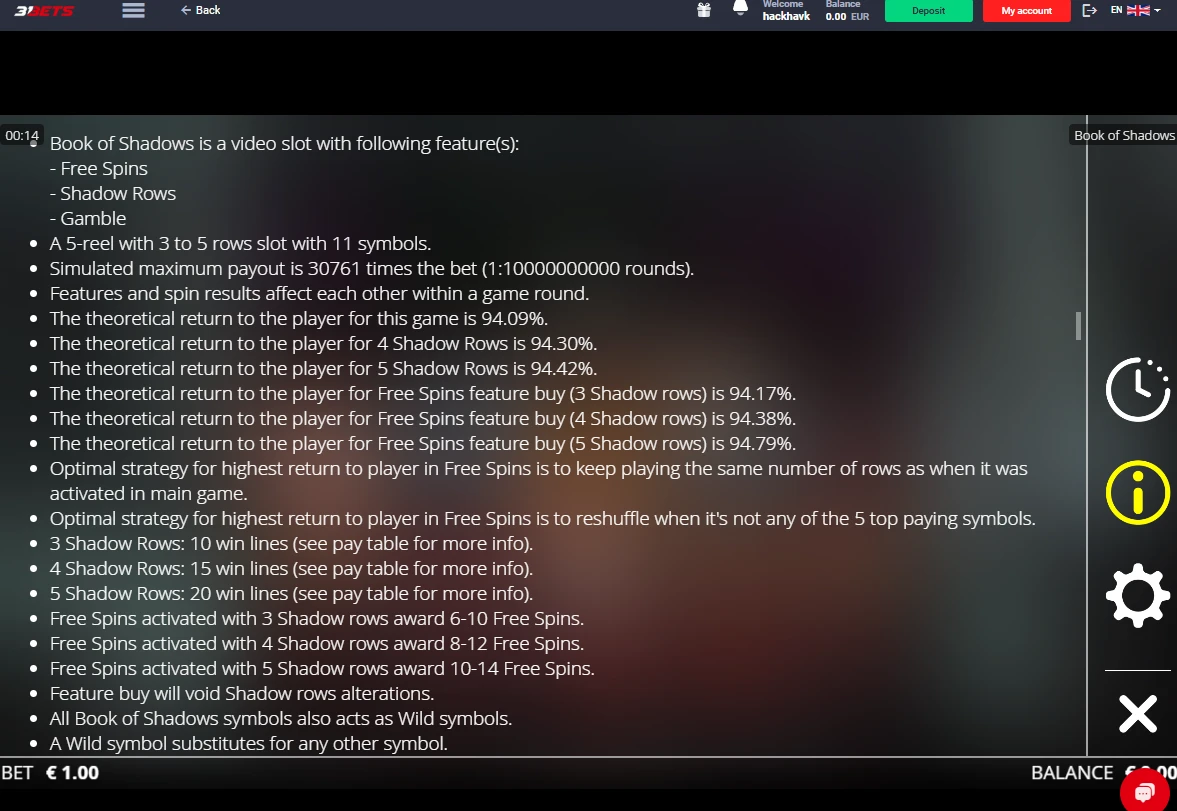Click the '4 Shadow Rows is 94.30%' line

point(324,343)
